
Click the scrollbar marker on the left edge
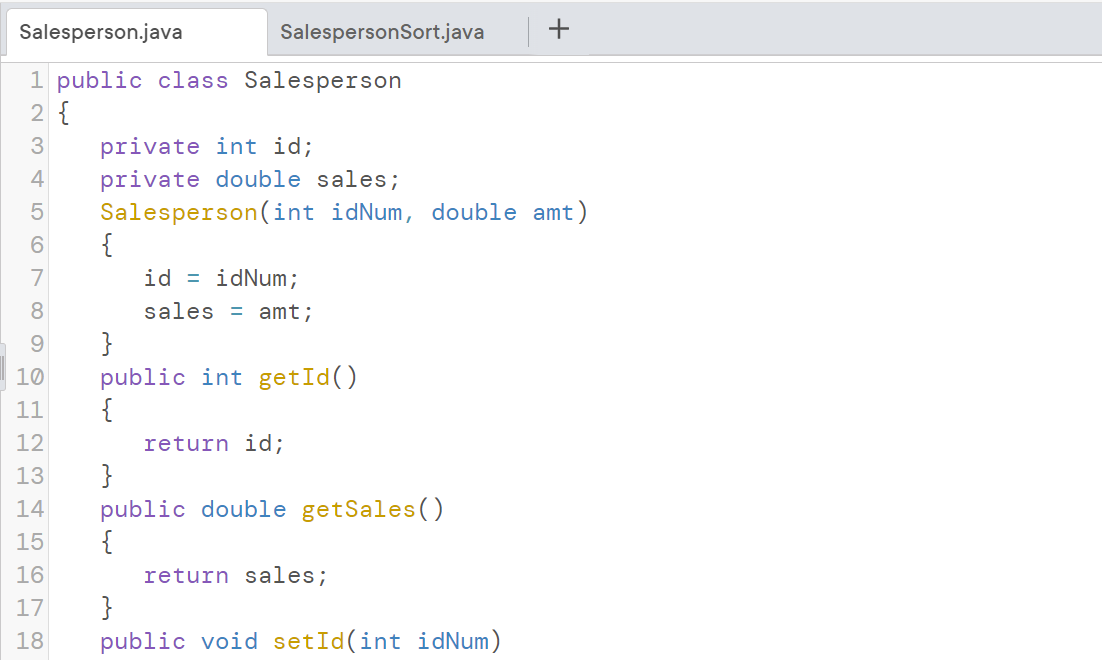click(4, 366)
